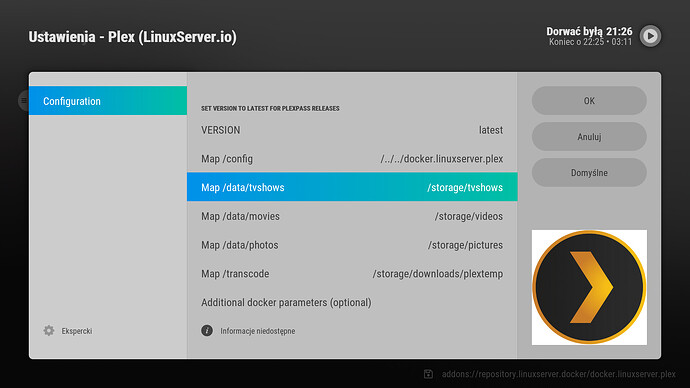
Task: Click the 'Informacje niedostępne' help text
Action: tap(258, 331)
